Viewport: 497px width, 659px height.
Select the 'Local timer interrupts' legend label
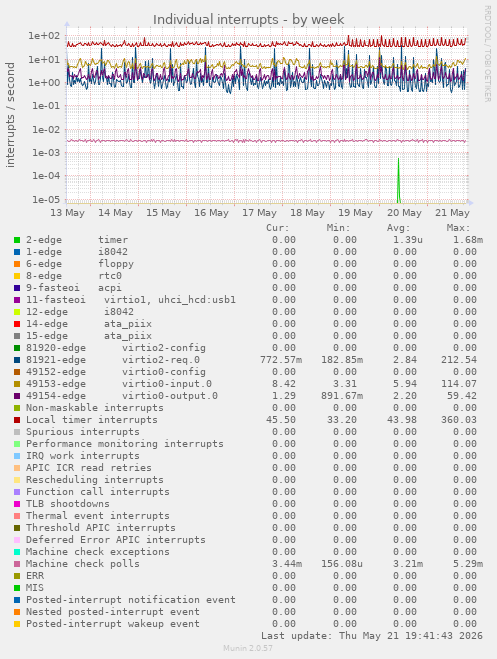pos(92,420)
